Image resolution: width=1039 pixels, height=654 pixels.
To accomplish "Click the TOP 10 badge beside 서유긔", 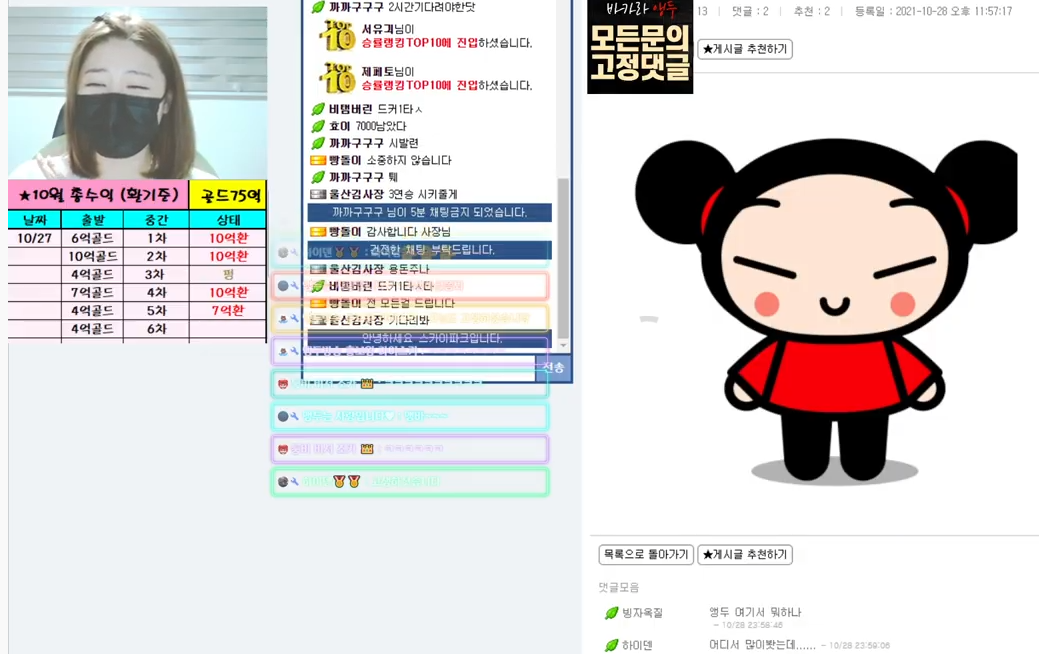I will point(338,36).
